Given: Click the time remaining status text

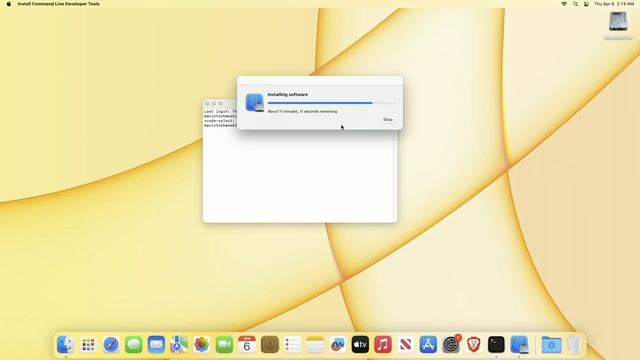Looking at the screenshot, I should (x=302, y=111).
